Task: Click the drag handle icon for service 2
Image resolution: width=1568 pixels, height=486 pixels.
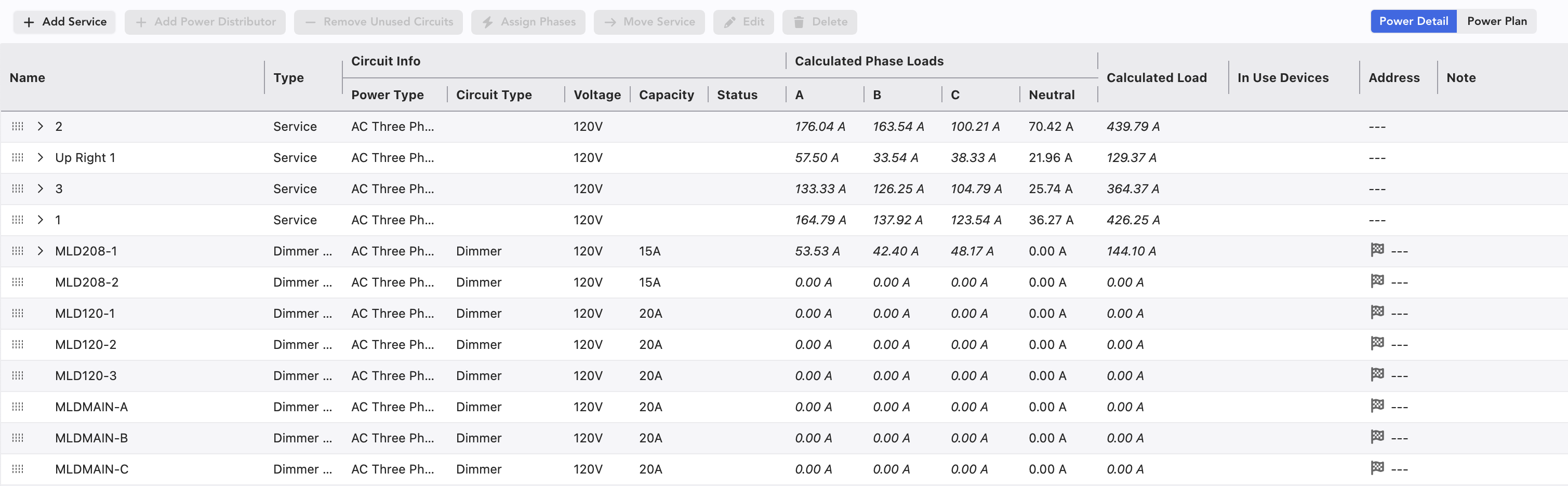Action: [18, 127]
